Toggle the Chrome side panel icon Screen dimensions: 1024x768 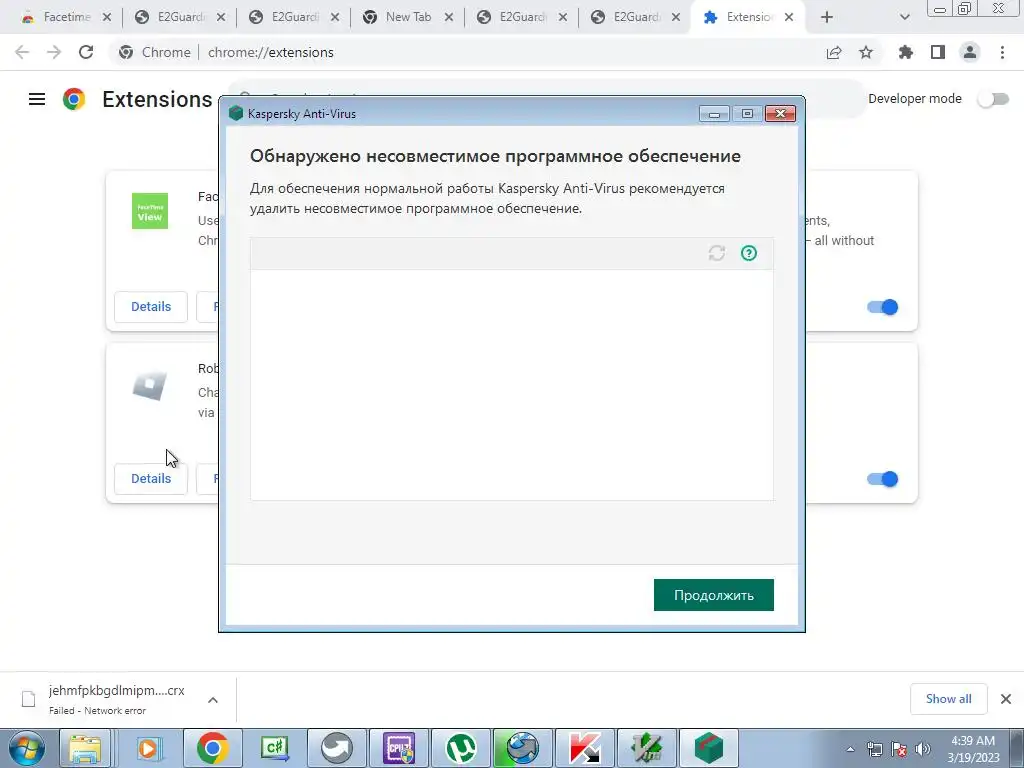[938, 52]
